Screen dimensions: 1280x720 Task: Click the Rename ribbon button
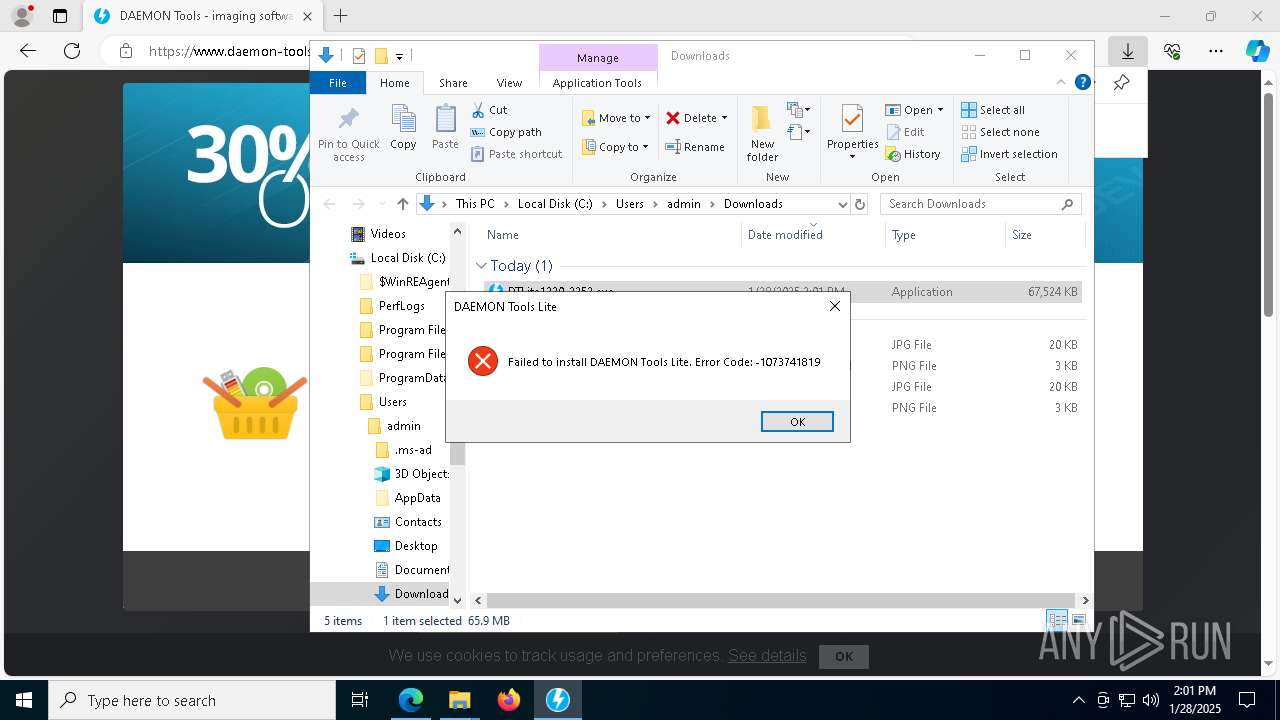(x=696, y=147)
